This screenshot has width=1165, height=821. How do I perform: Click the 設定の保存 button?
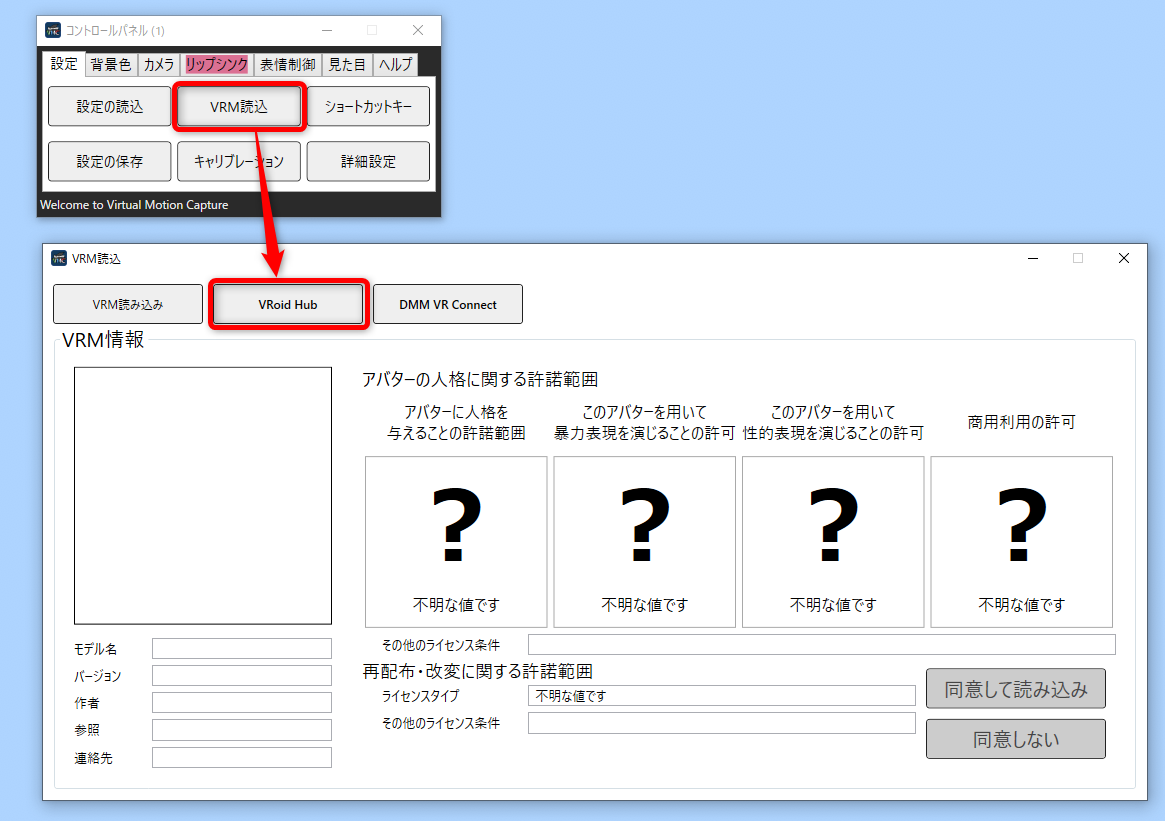point(109,161)
